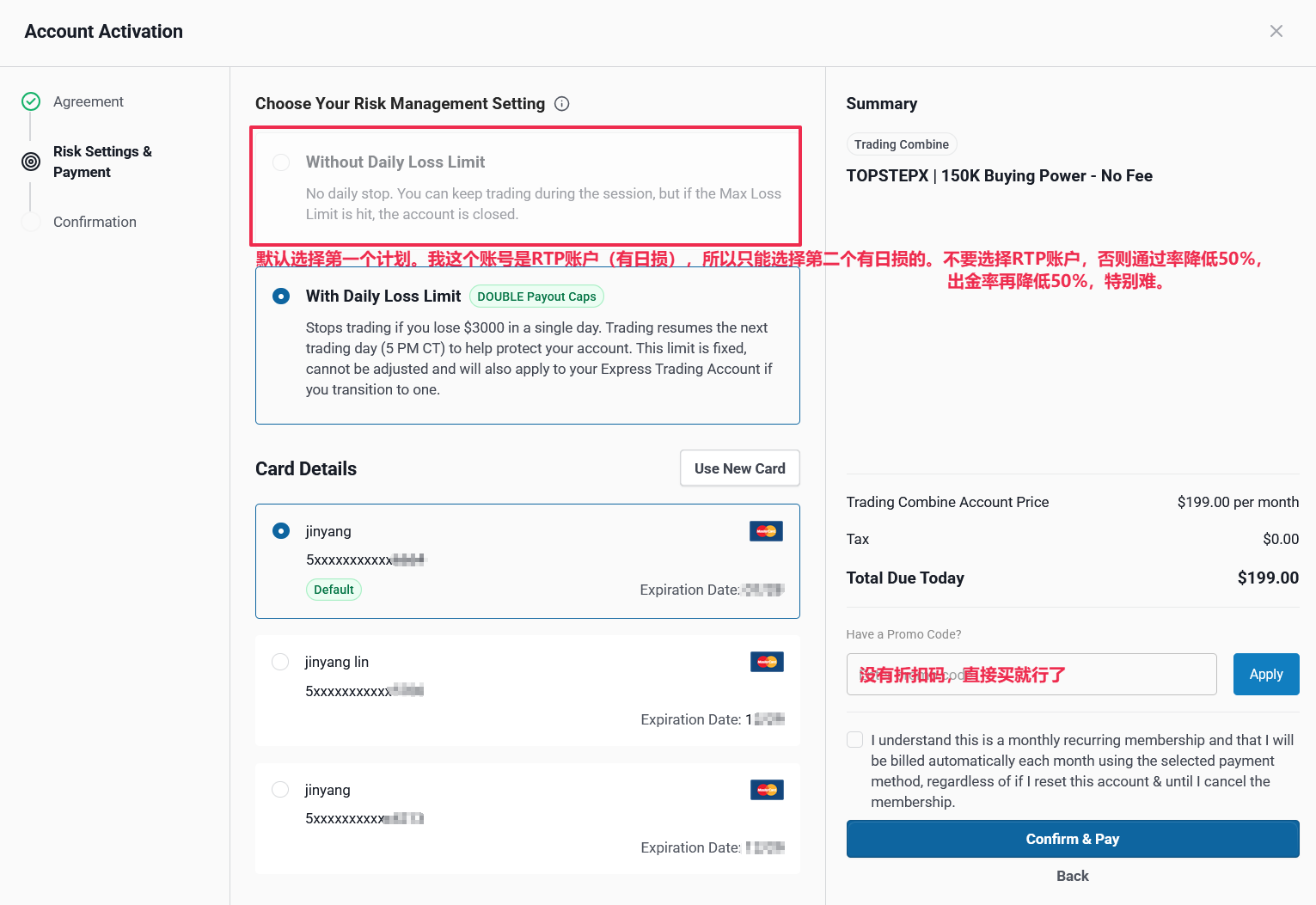Open the Risk Settings & Payment step
Image resolution: width=1316 pixels, height=905 pixels.
103,162
